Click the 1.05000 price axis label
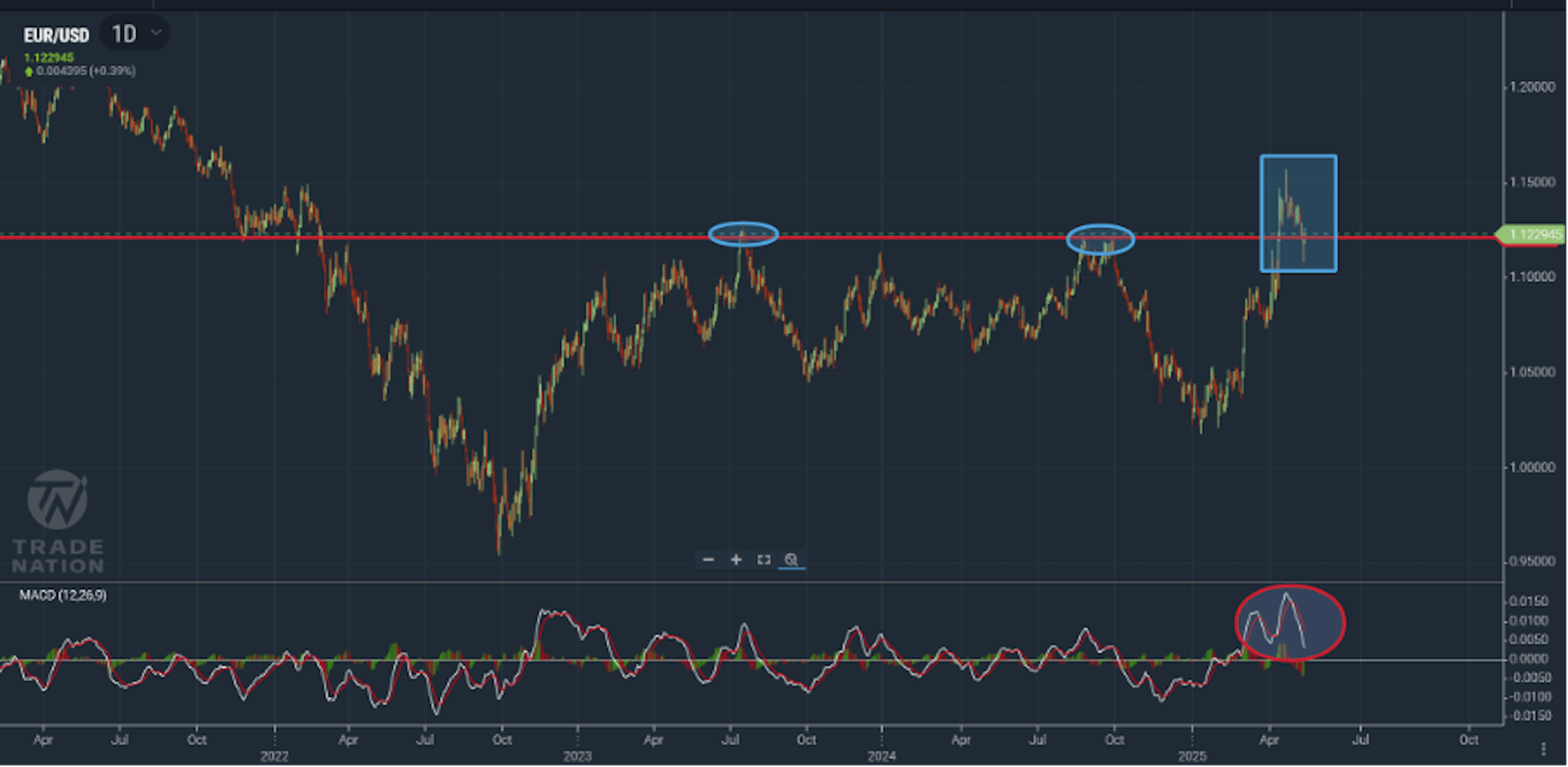The width and height of the screenshot is (1568, 767). (1532, 372)
